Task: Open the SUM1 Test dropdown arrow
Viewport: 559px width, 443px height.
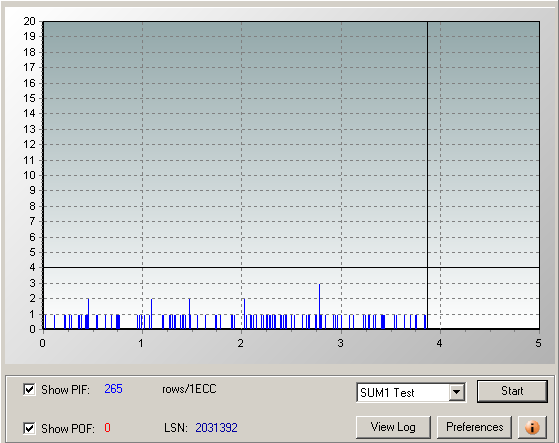Action: pos(457,392)
